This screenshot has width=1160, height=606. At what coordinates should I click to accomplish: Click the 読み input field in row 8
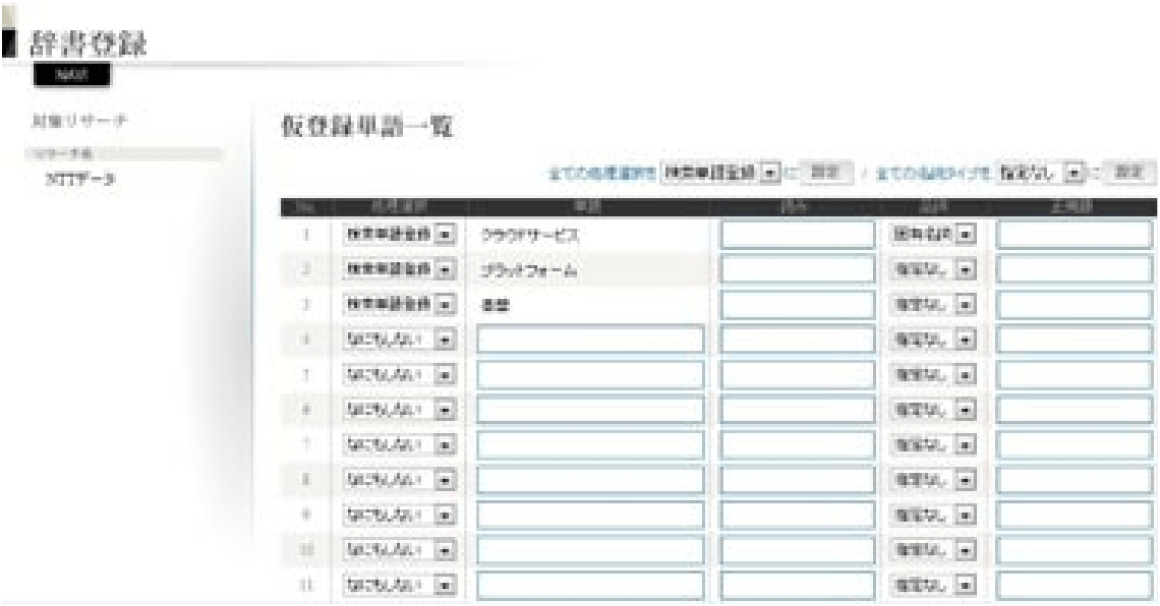point(797,480)
